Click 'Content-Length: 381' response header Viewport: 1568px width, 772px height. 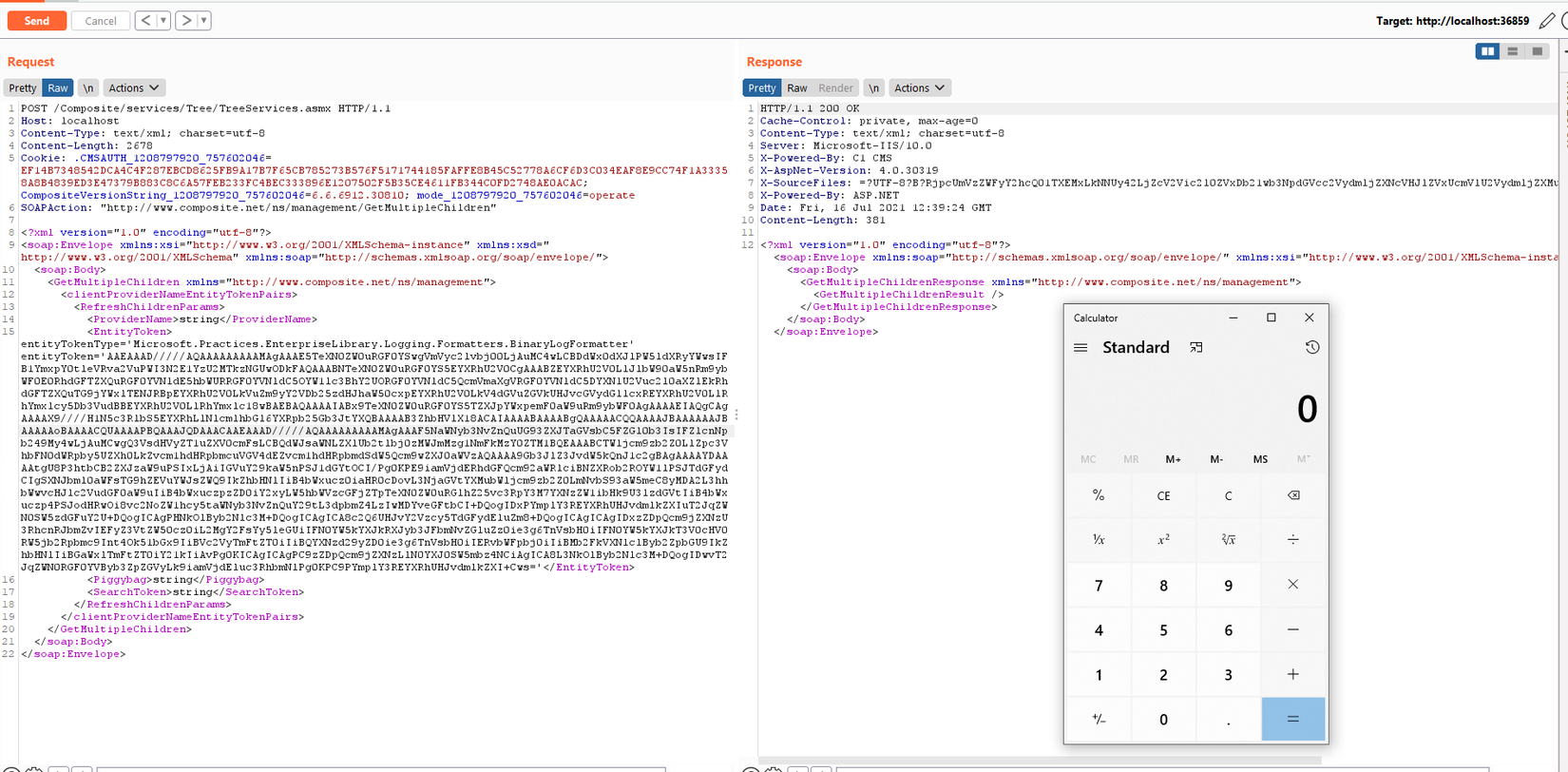(823, 220)
